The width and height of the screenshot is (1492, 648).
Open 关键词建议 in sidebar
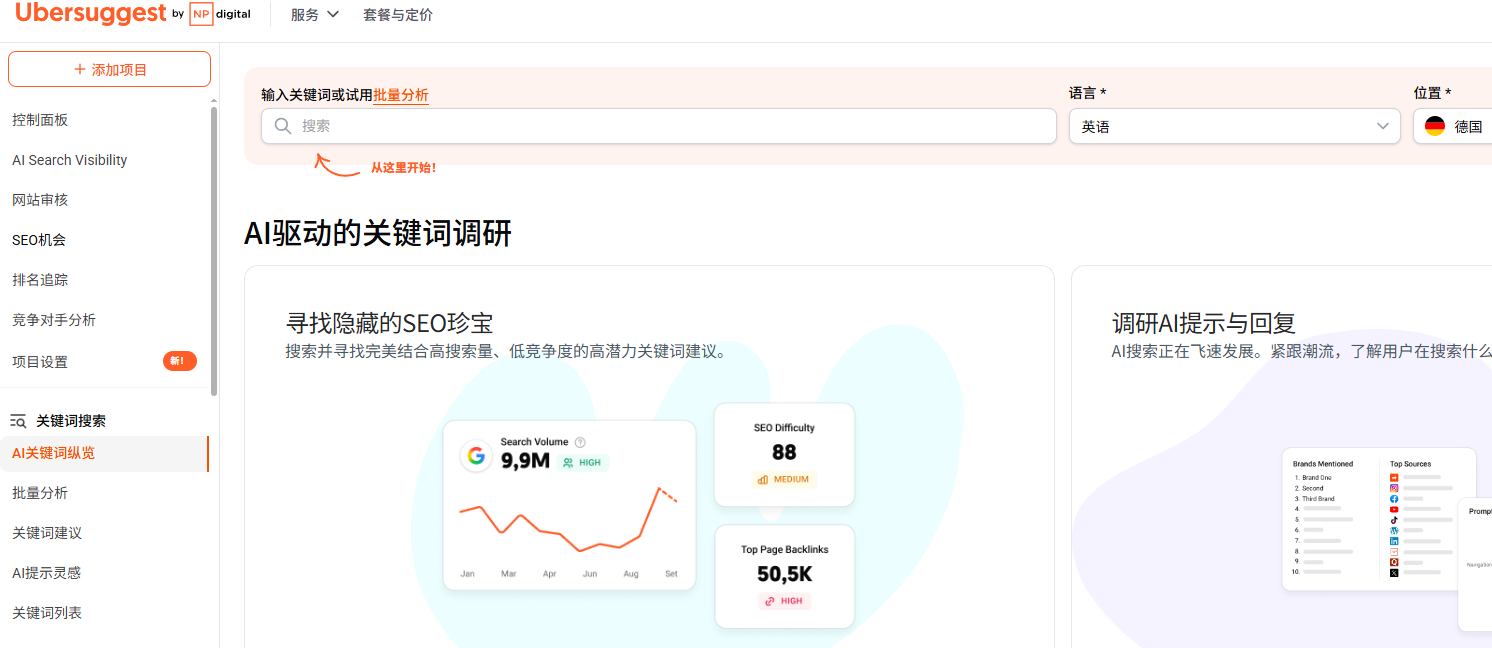click(x=47, y=533)
